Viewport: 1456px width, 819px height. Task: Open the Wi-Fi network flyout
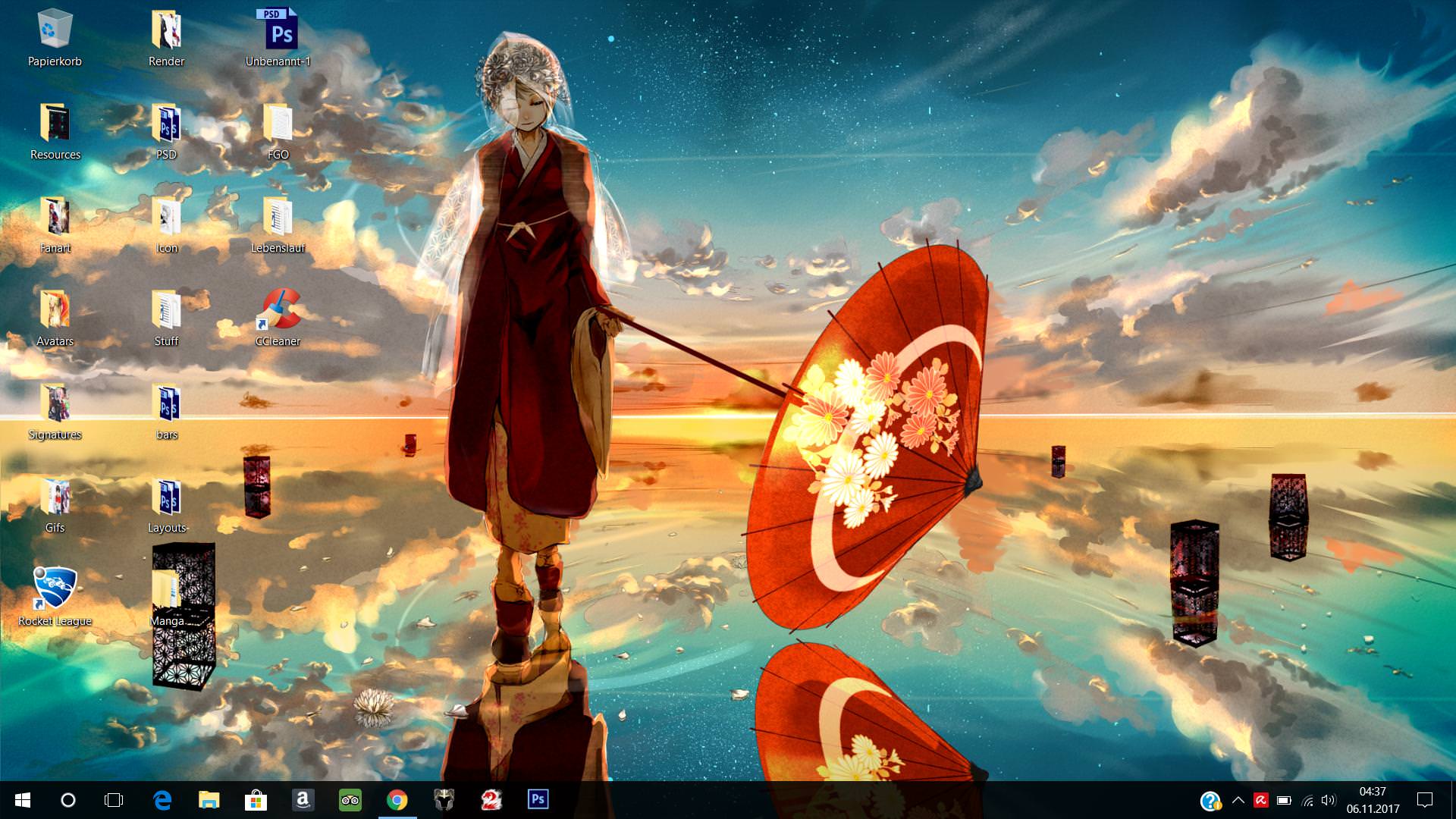coord(1307,800)
